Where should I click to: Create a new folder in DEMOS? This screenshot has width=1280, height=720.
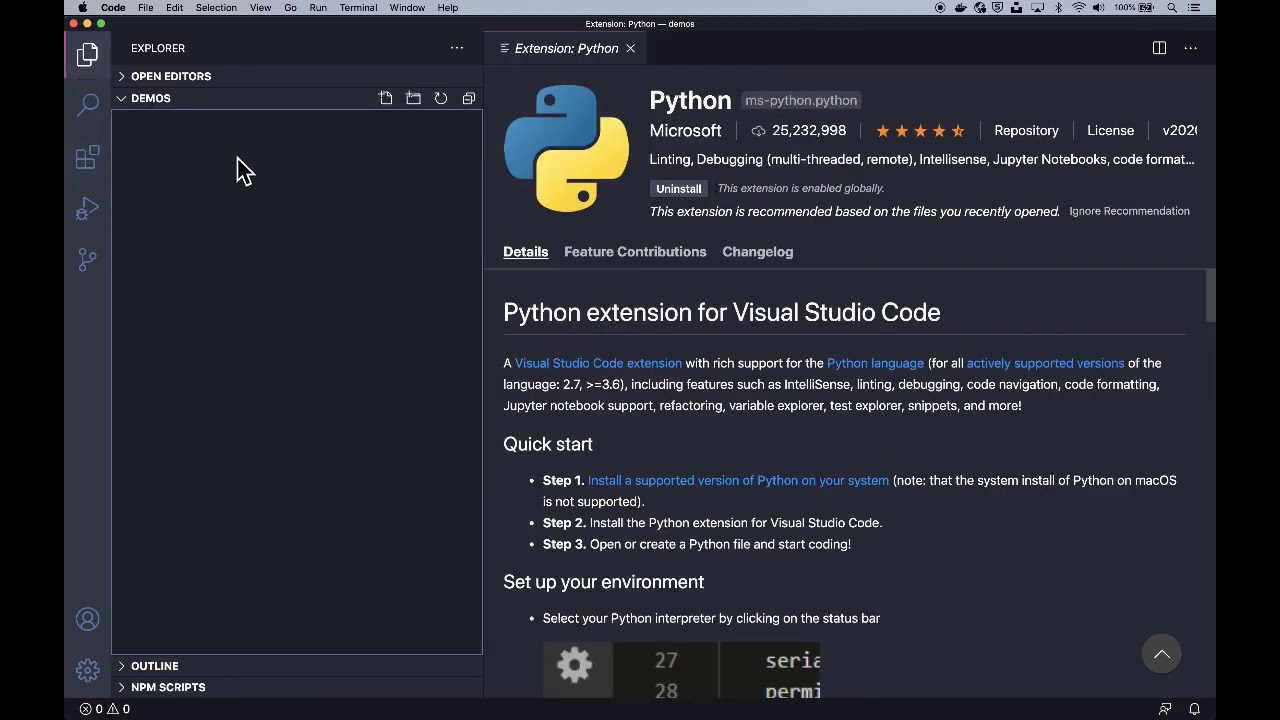click(x=413, y=98)
